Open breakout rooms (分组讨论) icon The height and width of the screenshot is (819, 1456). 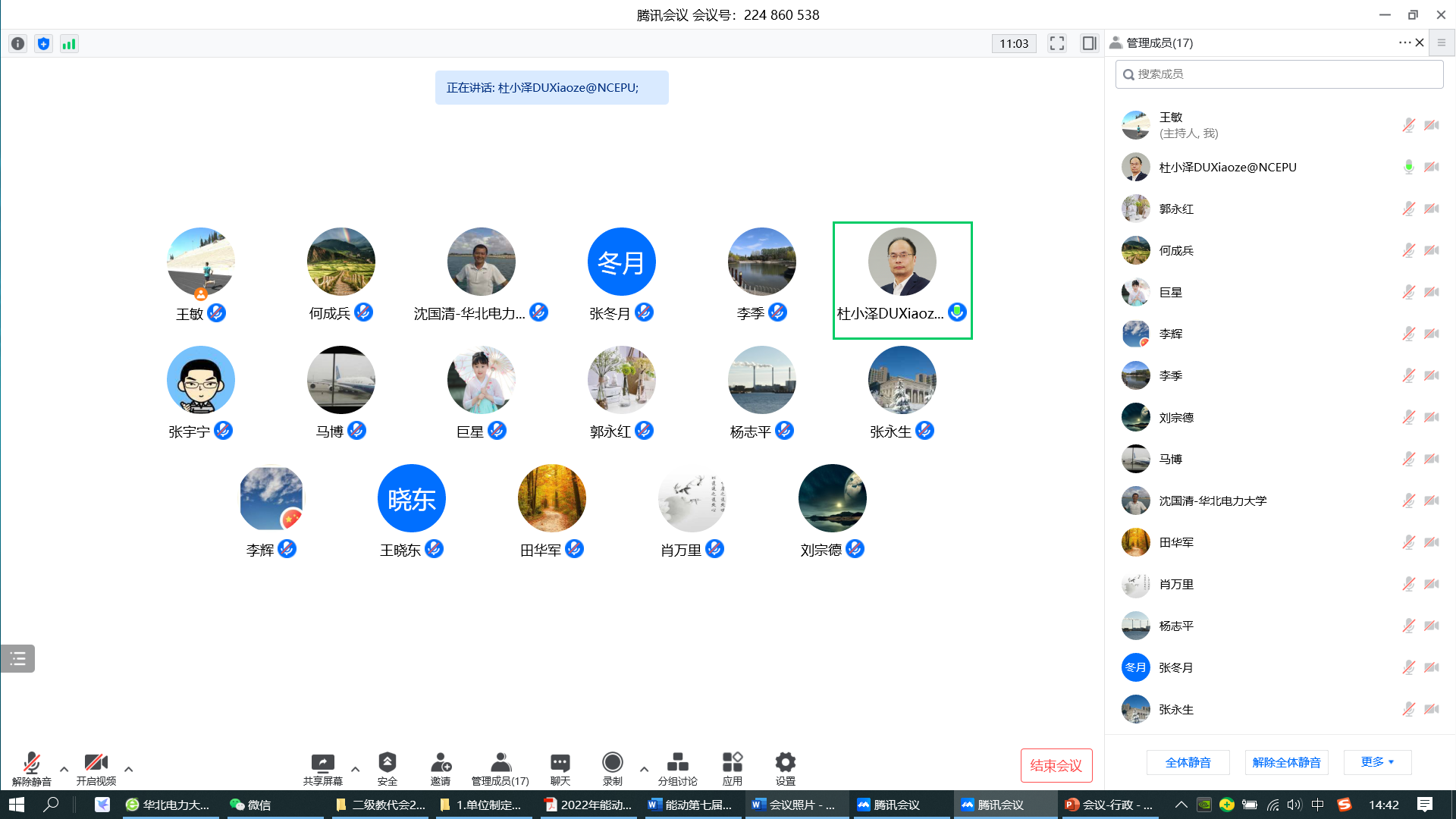(677, 763)
